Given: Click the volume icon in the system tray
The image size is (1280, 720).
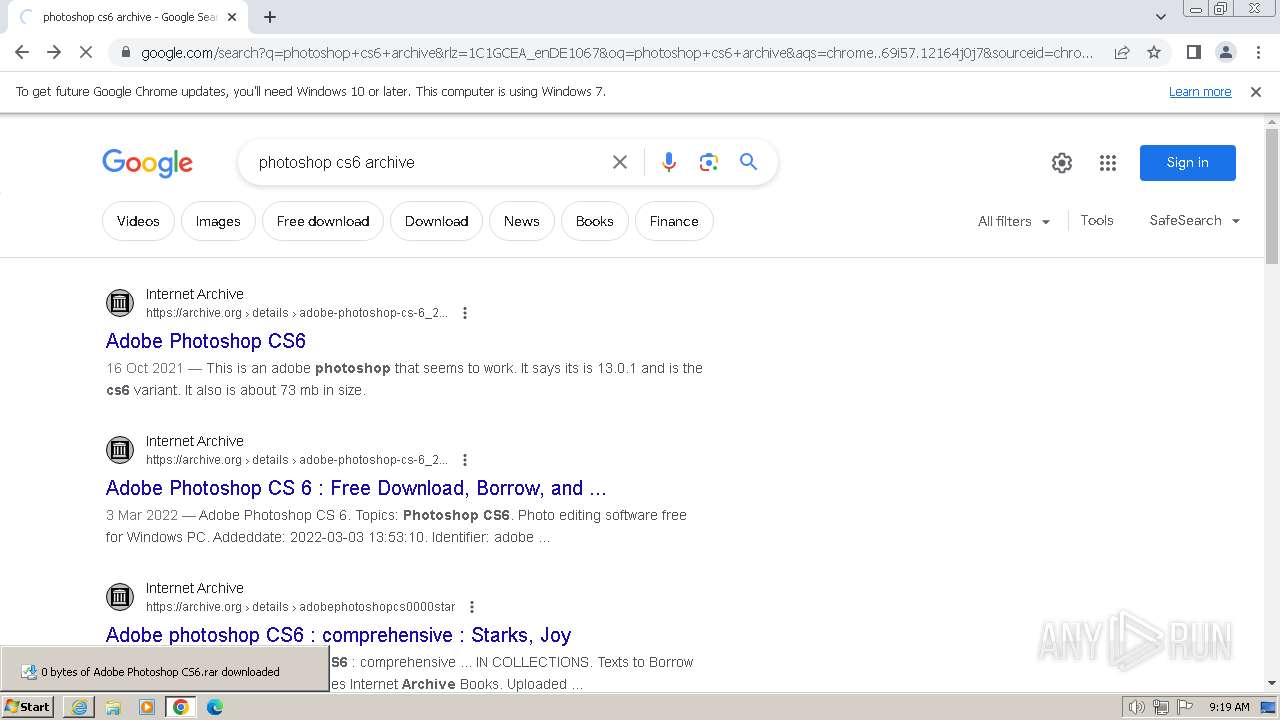Looking at the screenshot, I should click(1137, 707).
